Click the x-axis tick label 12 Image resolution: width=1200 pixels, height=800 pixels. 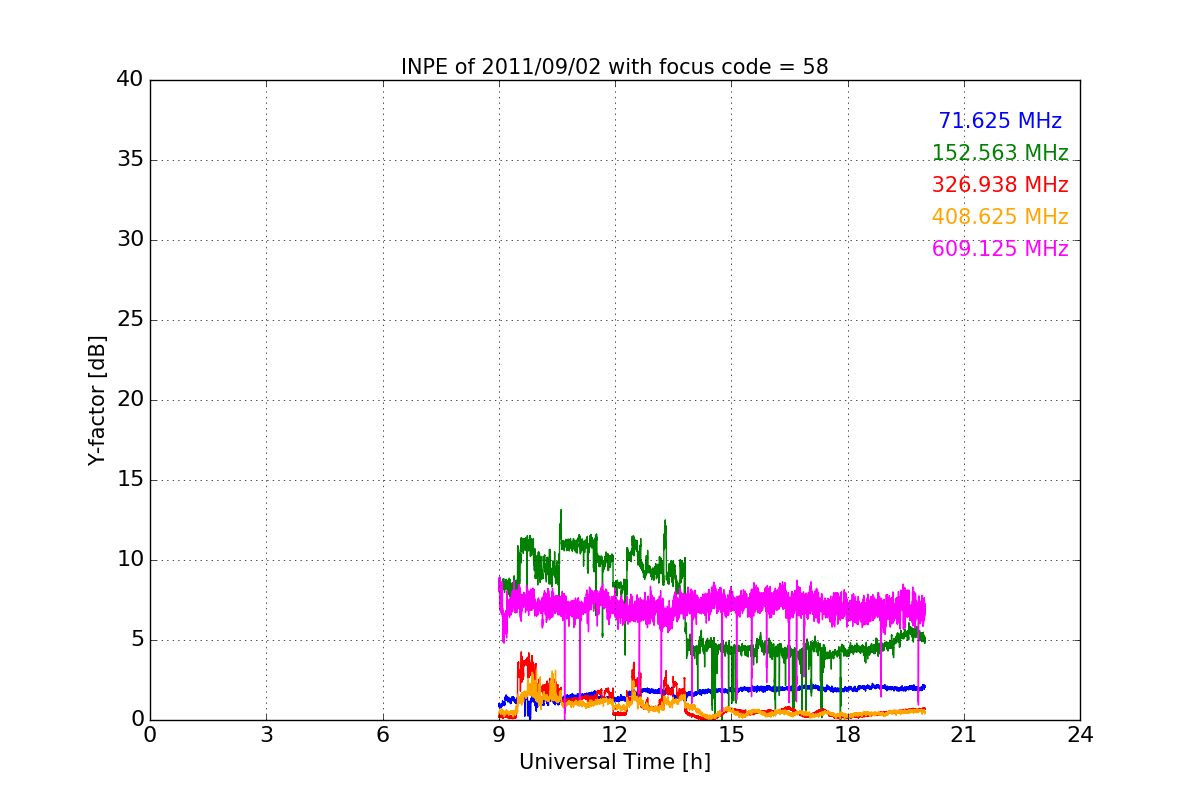[615, 735]
